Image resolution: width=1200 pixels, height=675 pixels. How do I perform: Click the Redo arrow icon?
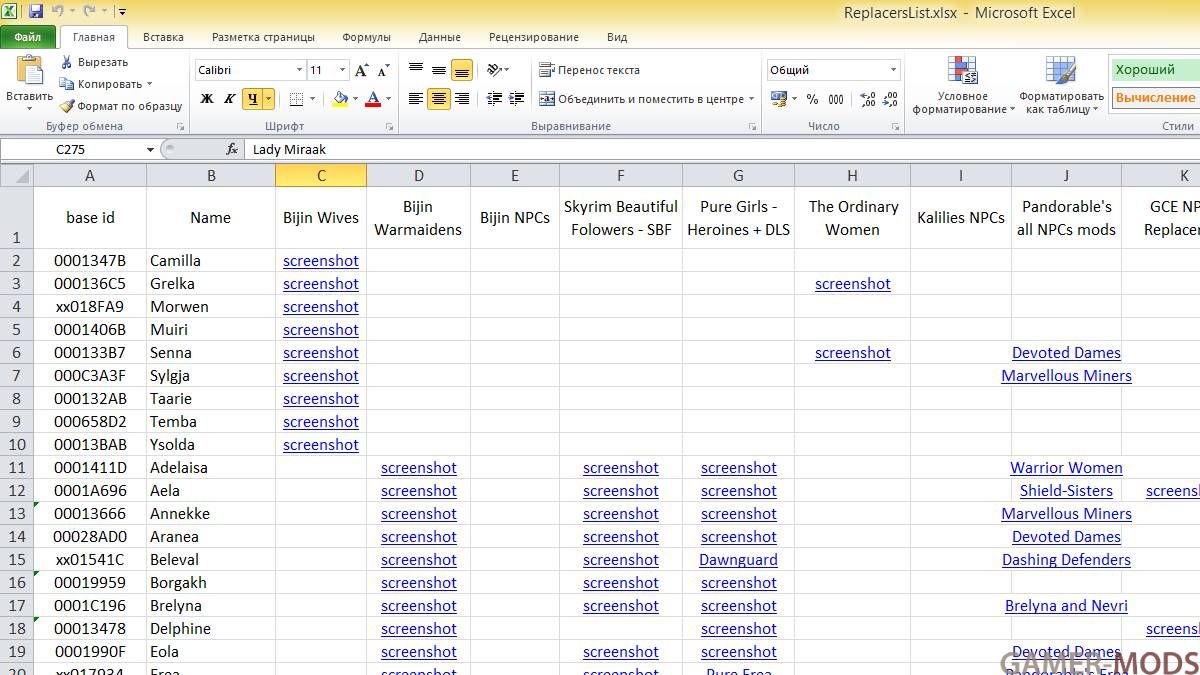(89, 12)
